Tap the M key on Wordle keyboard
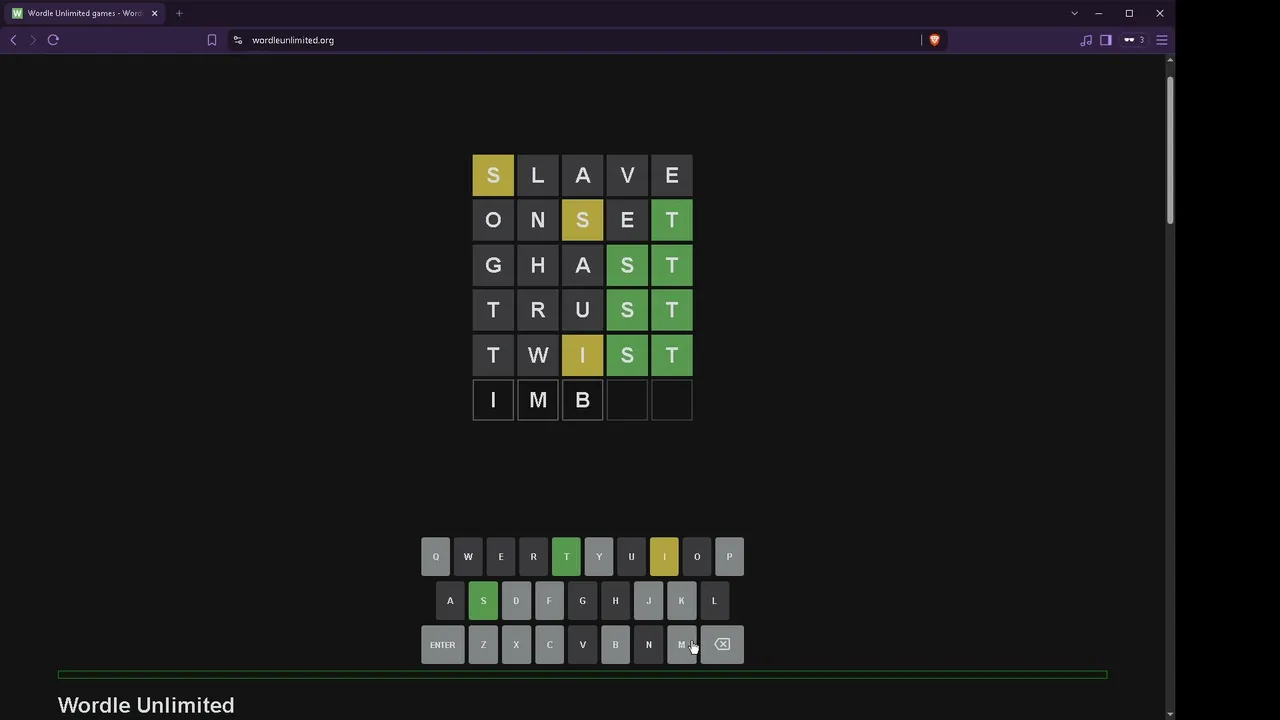This screenshot has height=720, width=1280. (681, 645)
